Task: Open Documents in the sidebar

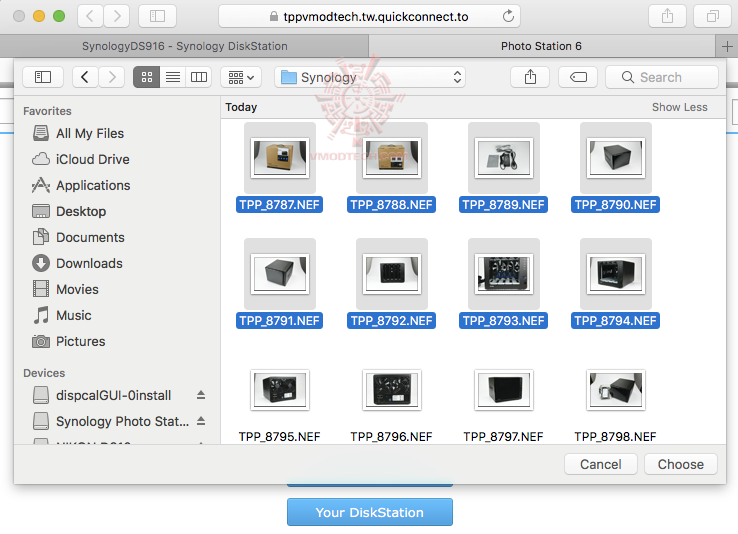Action: pyautogui.click(x=78, y=238)
